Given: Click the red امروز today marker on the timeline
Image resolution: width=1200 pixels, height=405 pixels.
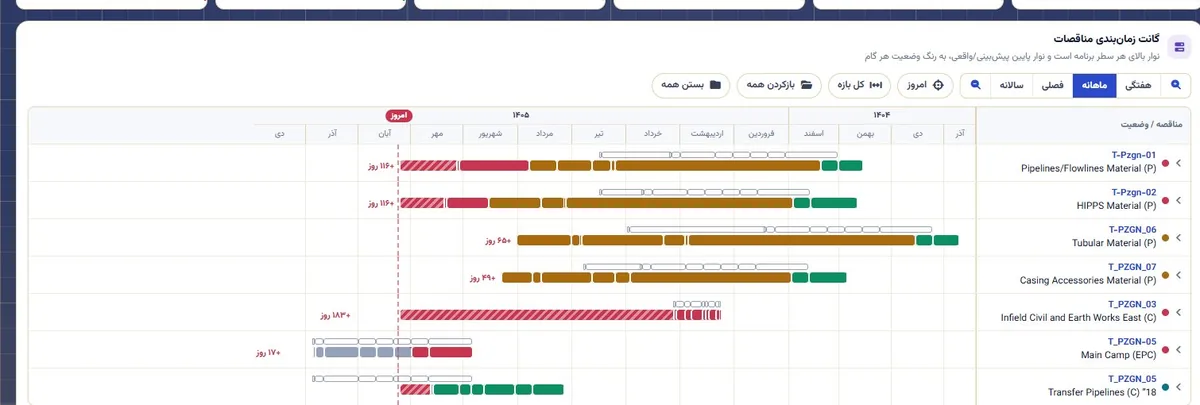Looking at the screenshot, I should pos(398,116).
